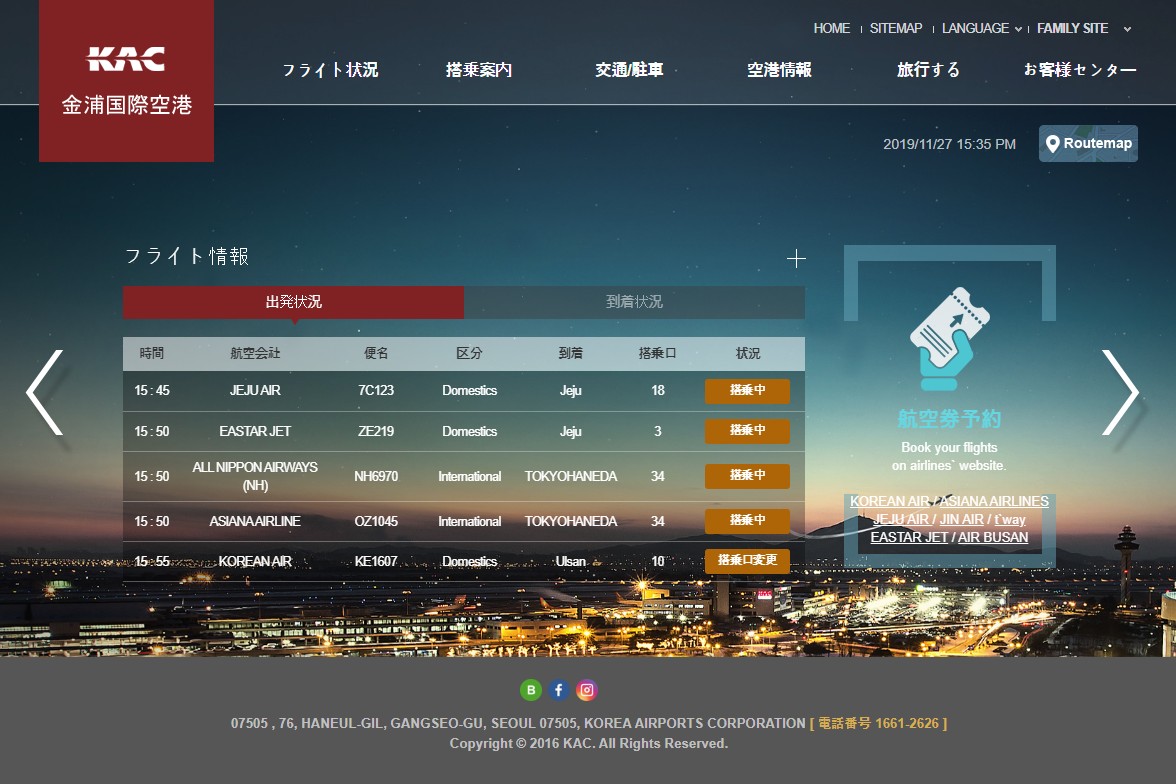Click the next slide right arrow
This screenshot has width=1176, height=784.
pos(1120,392)
